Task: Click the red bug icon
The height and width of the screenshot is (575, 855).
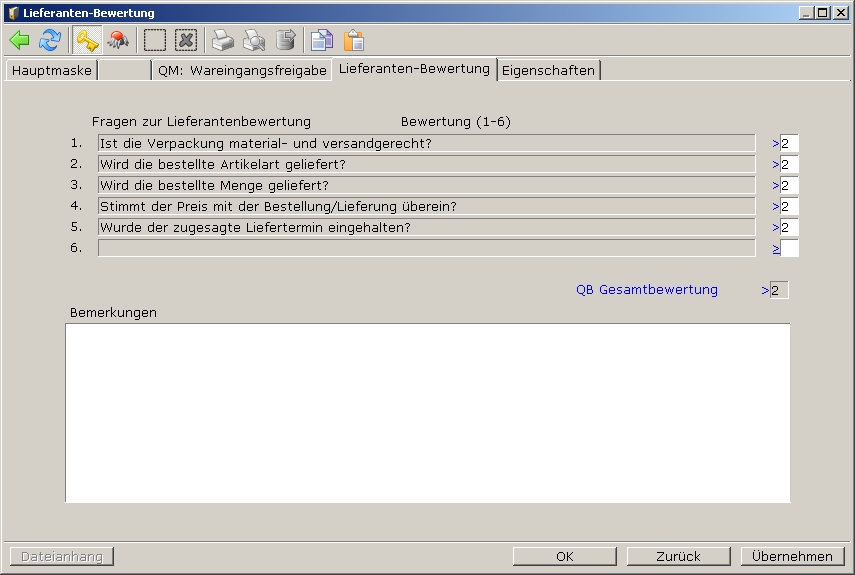Action: 118,40
